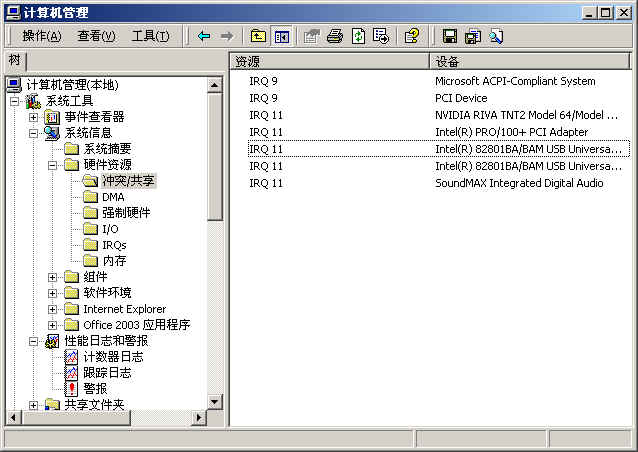The height and width of the screenshot is (452, 638).
Task: Select 计数器日志 in the tree
Action: pos(114,357)
